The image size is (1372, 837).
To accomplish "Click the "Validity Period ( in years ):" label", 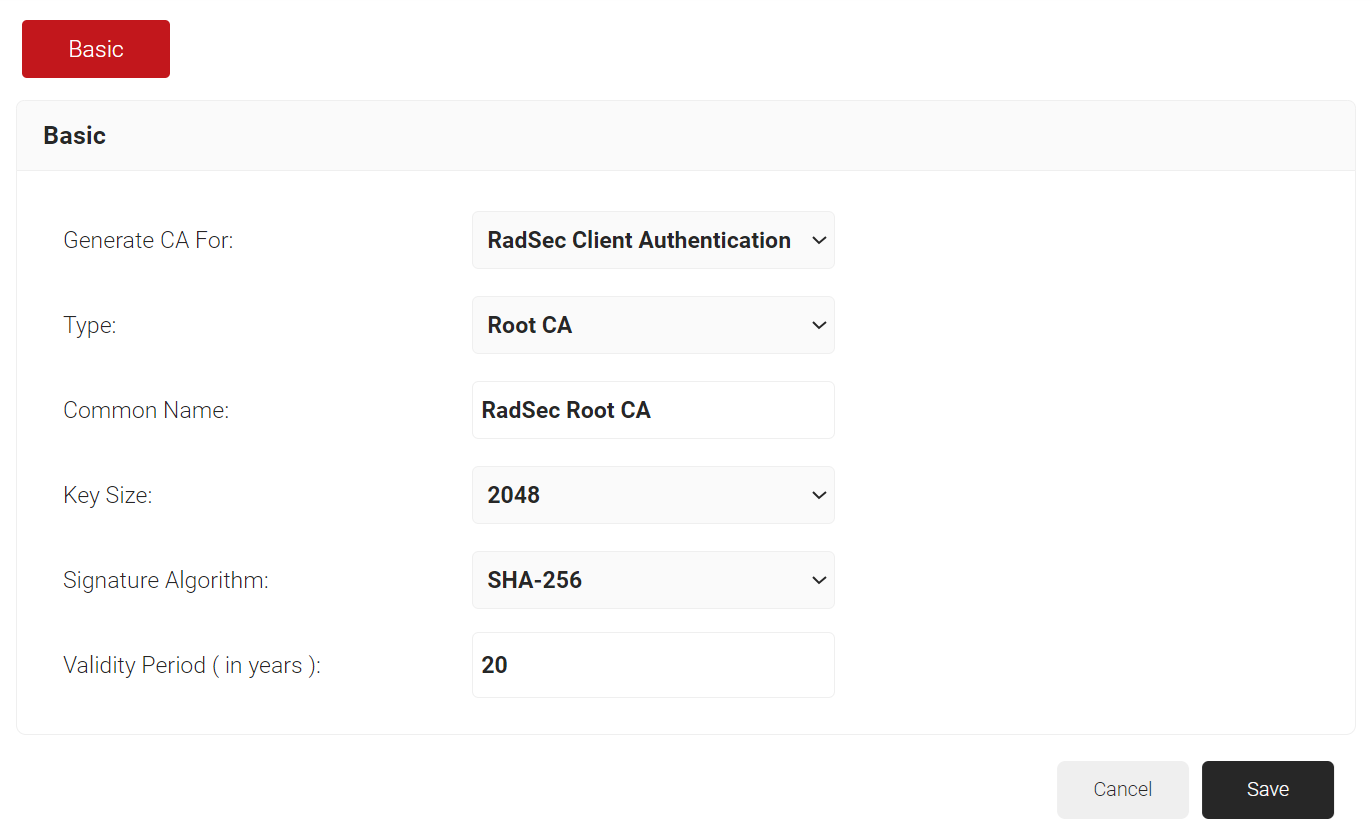I will click(x=192, y=665).
